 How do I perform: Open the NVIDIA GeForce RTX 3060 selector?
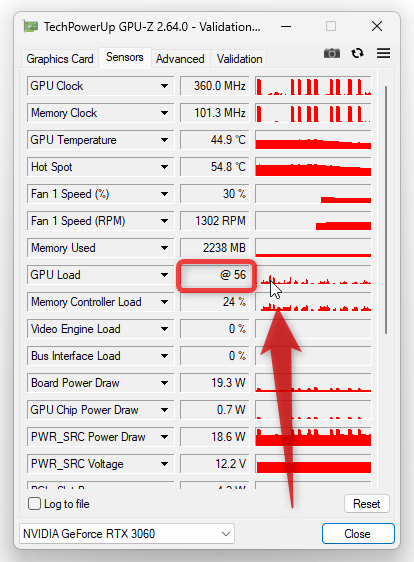127,534
